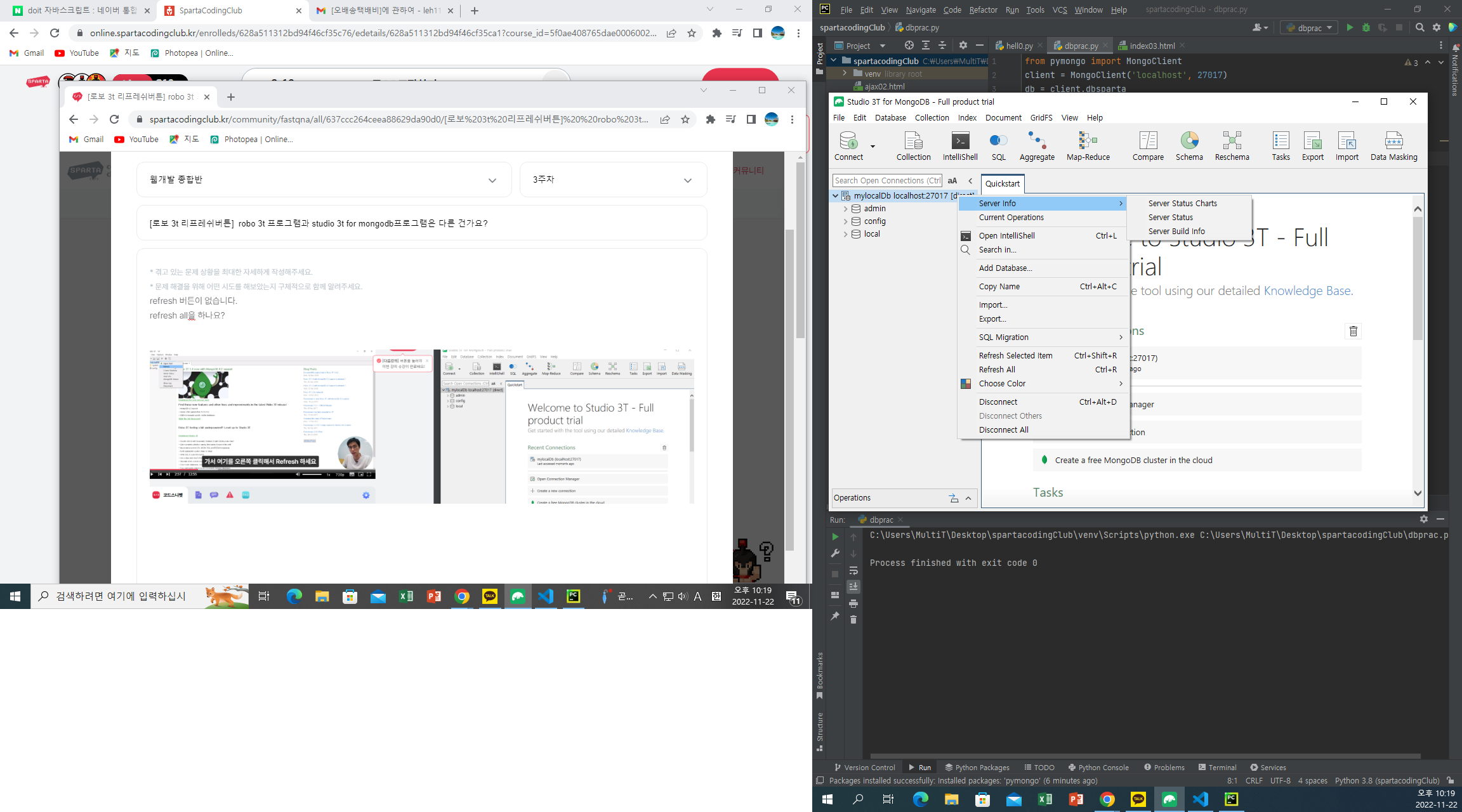Pick Choose Color in the context menu
Viewport: 1462px width, 812px height.
tap(1044, 384)
